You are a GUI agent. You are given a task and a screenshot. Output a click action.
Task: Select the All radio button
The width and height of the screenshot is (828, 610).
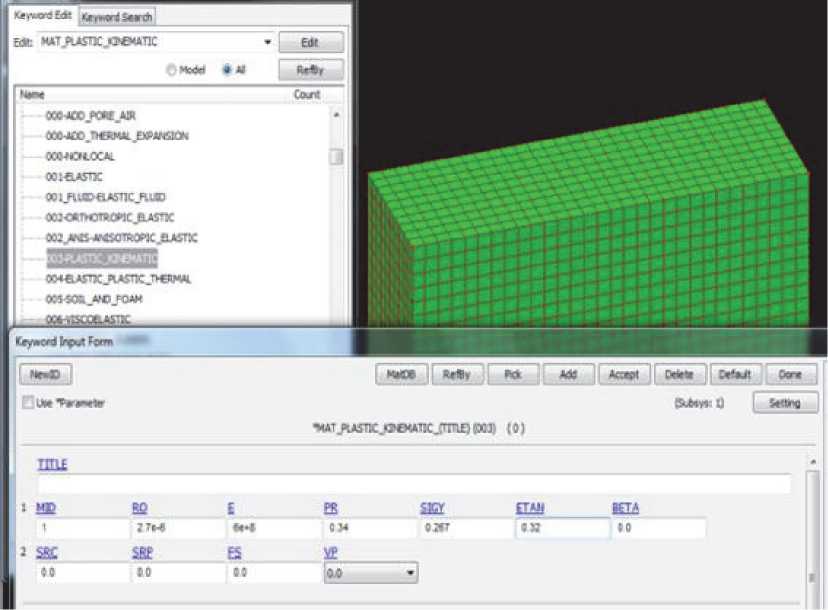[x=227, y=70]
